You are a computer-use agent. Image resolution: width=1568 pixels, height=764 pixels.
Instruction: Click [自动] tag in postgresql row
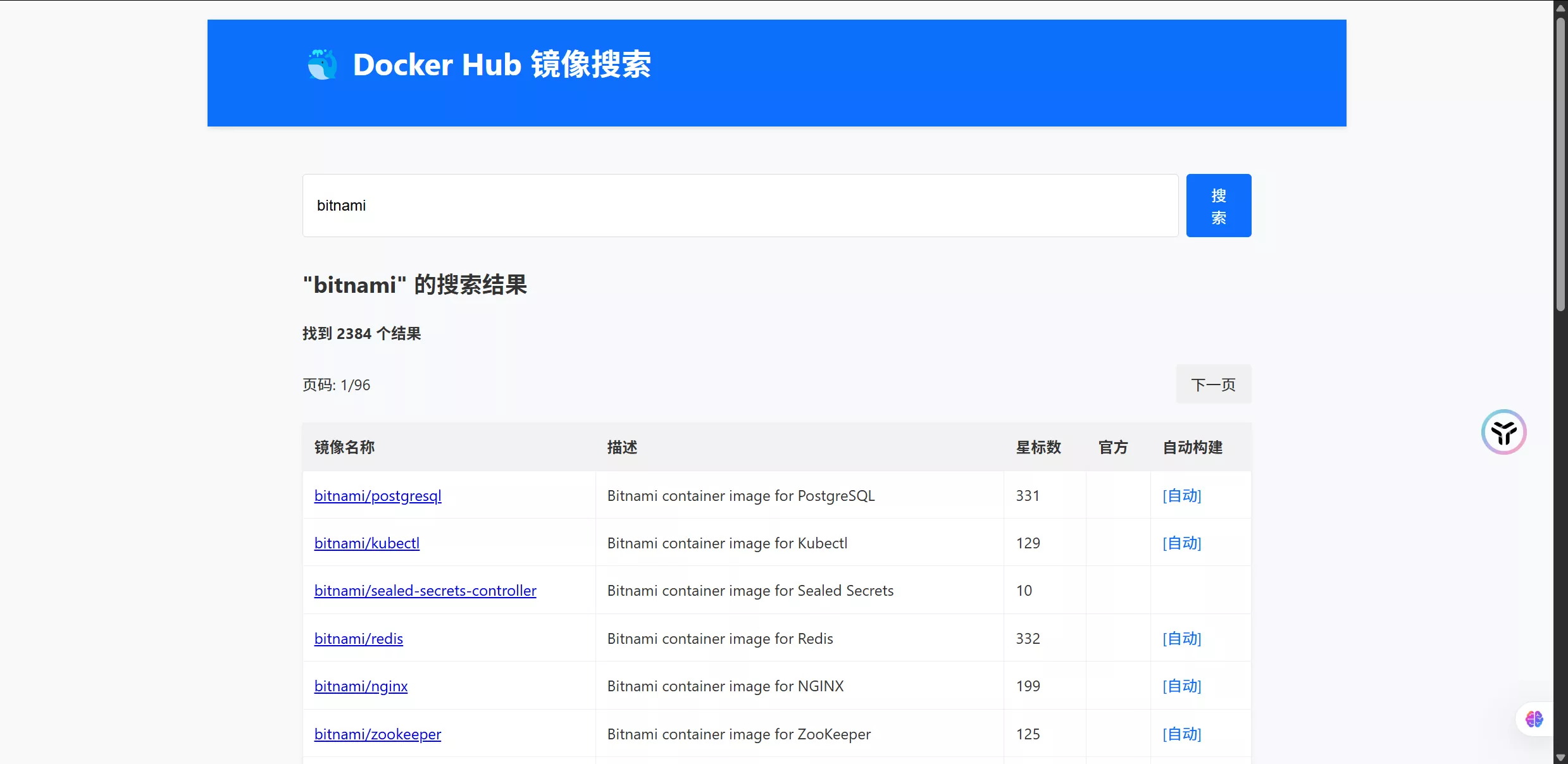1181,496
